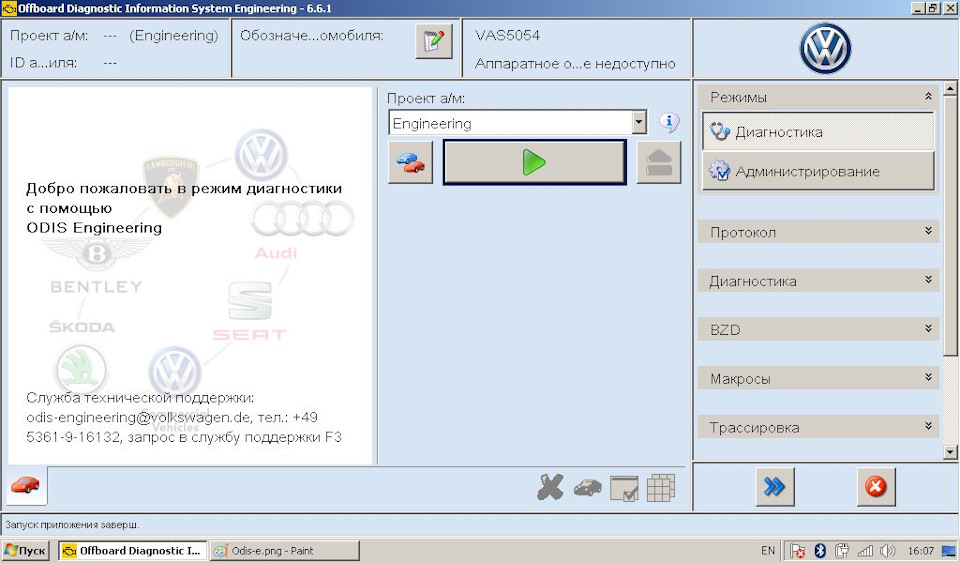Click the 'Обозначе...омобиля:' label
This screenshot has height=563, width=960.
click(x=312, y=35)
